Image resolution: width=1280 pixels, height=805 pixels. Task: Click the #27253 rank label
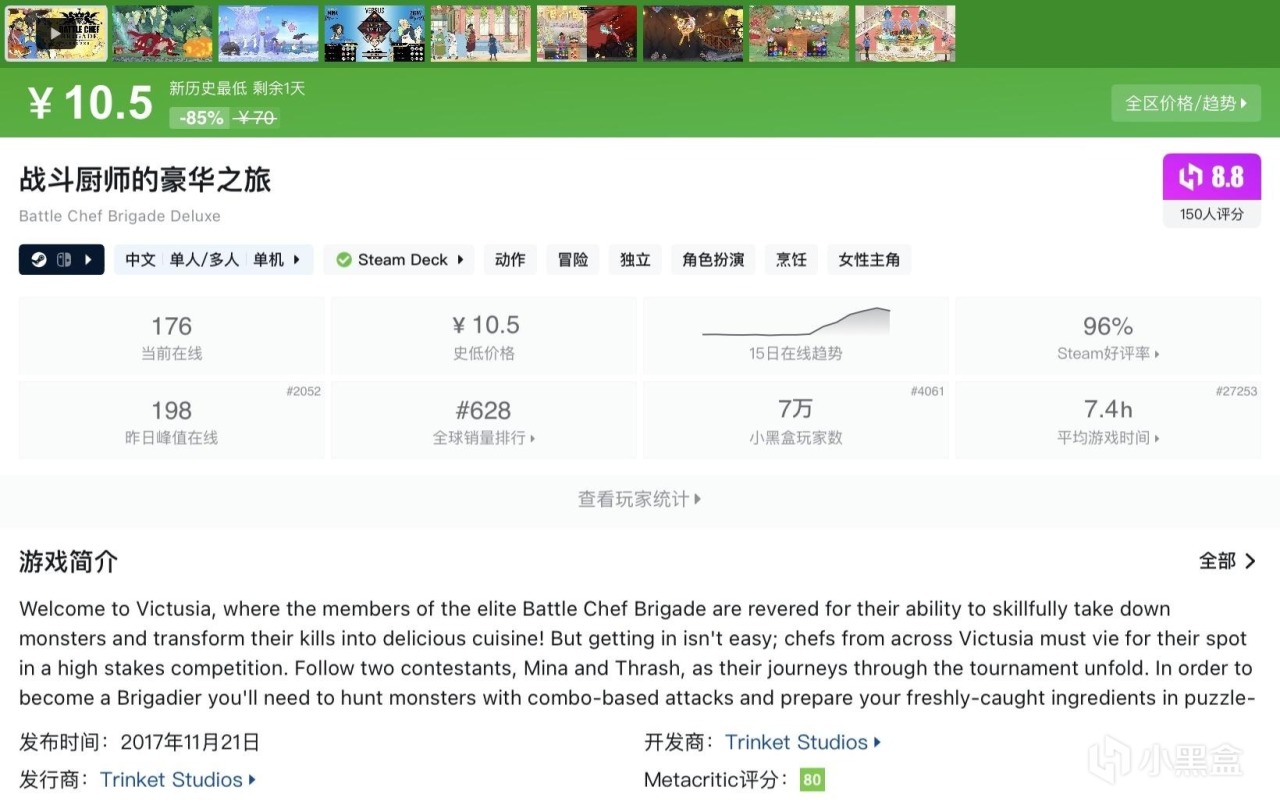(x=1236, y=391)
